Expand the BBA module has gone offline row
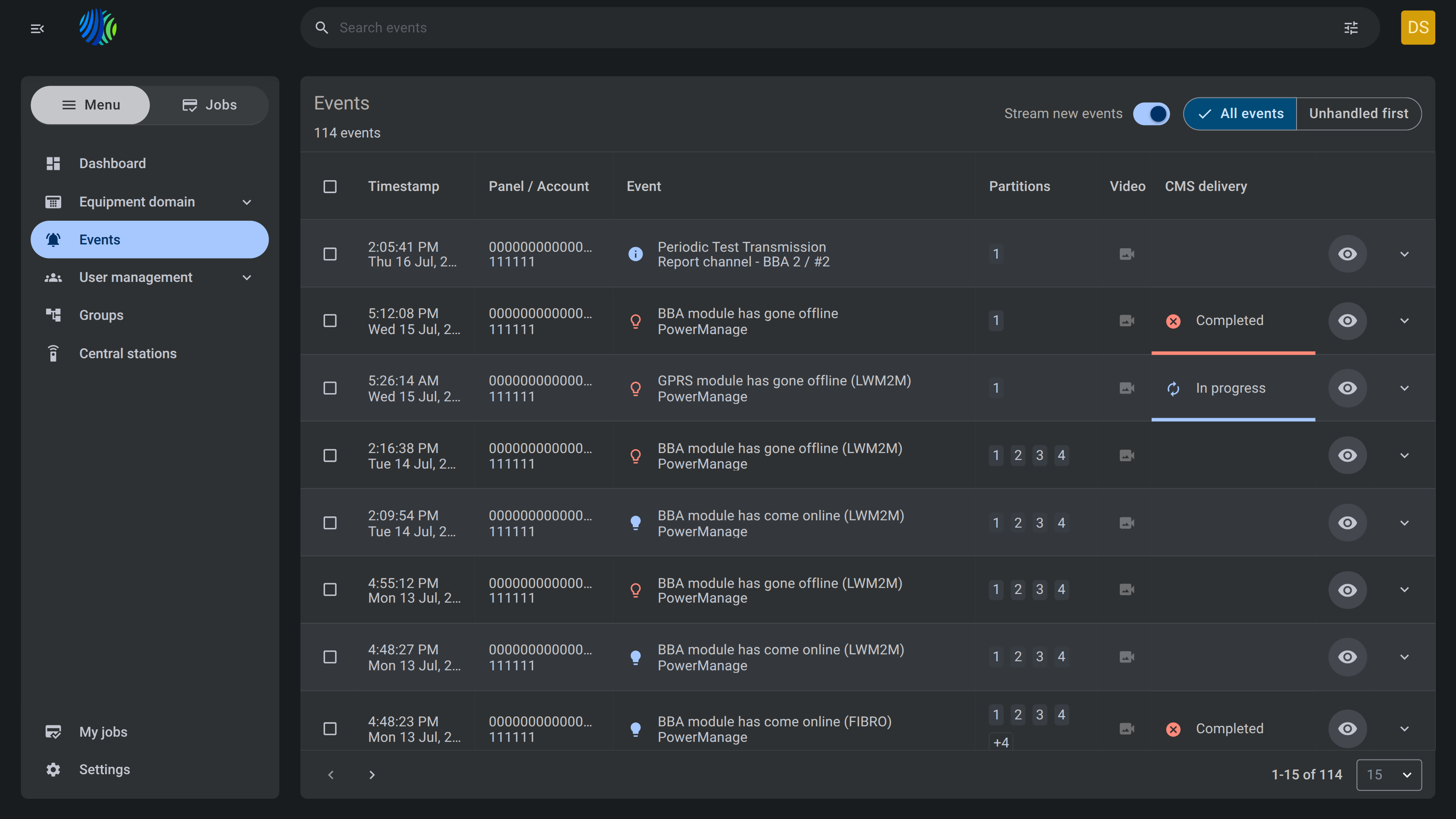 point(1404,321)
